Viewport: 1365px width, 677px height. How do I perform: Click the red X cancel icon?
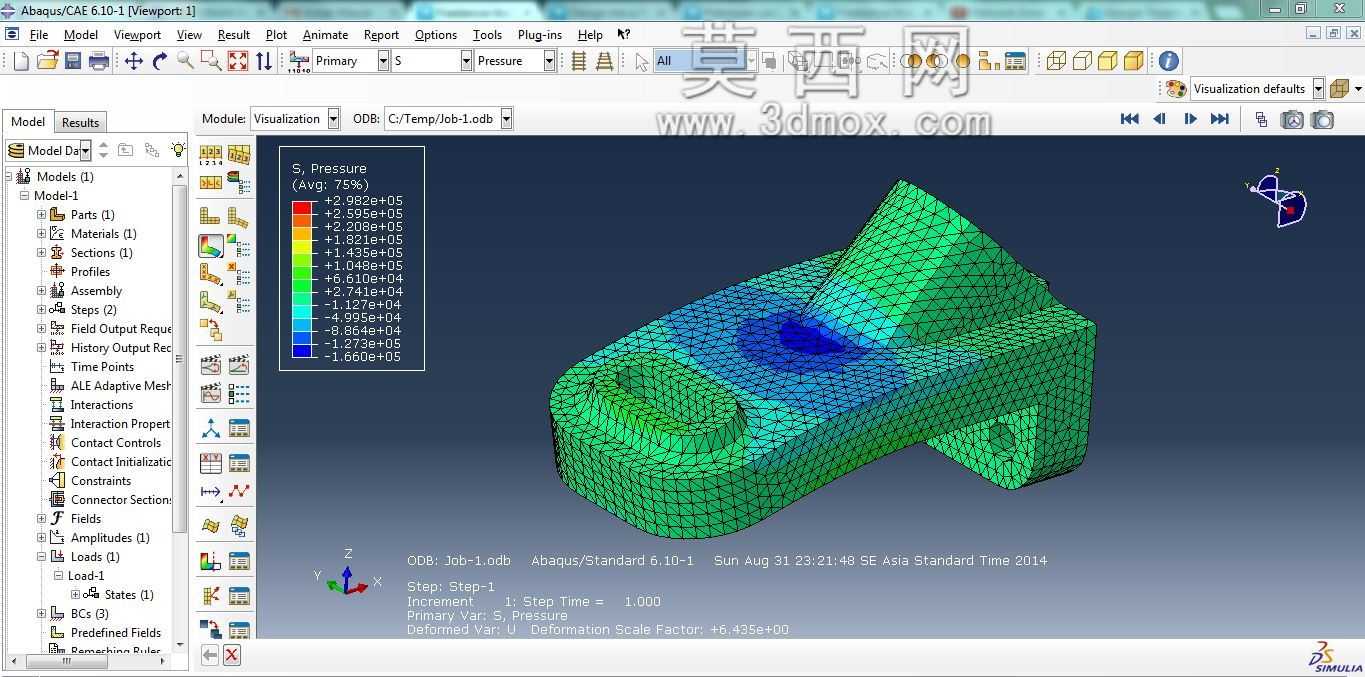[x=232, y=655]
